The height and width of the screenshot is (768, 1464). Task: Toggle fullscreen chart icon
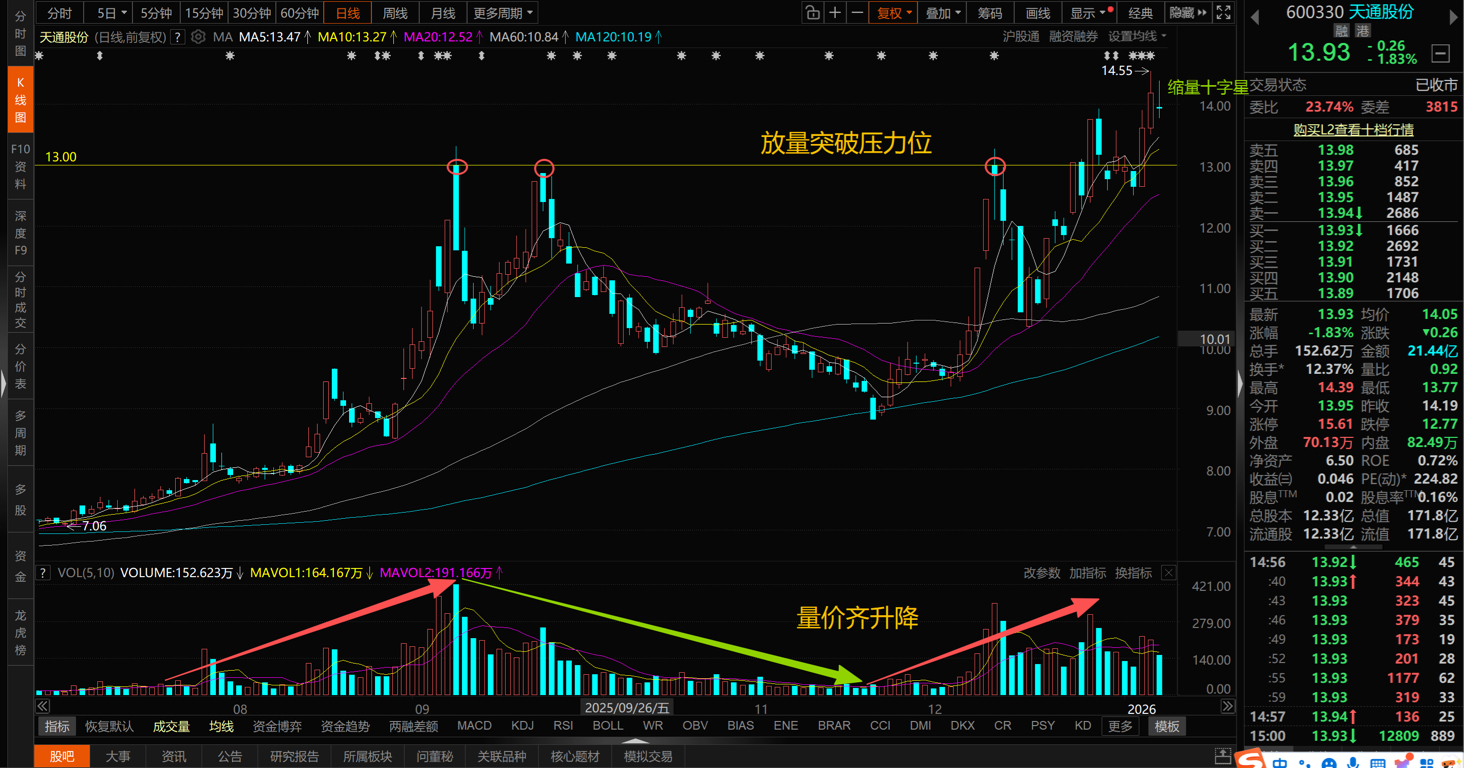pyautogui.click(x=1223, y=13)
